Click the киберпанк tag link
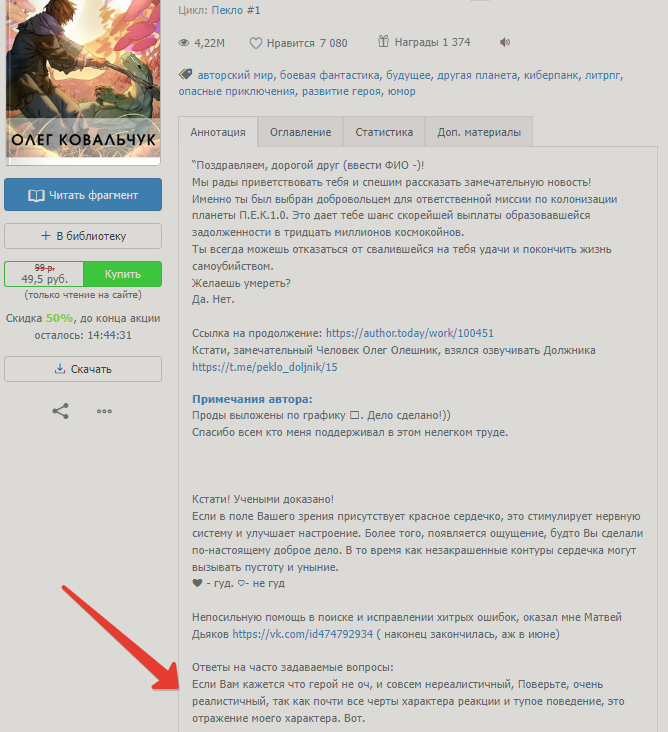Viewport: 668px width, 732px height. (x=551, y=75)
